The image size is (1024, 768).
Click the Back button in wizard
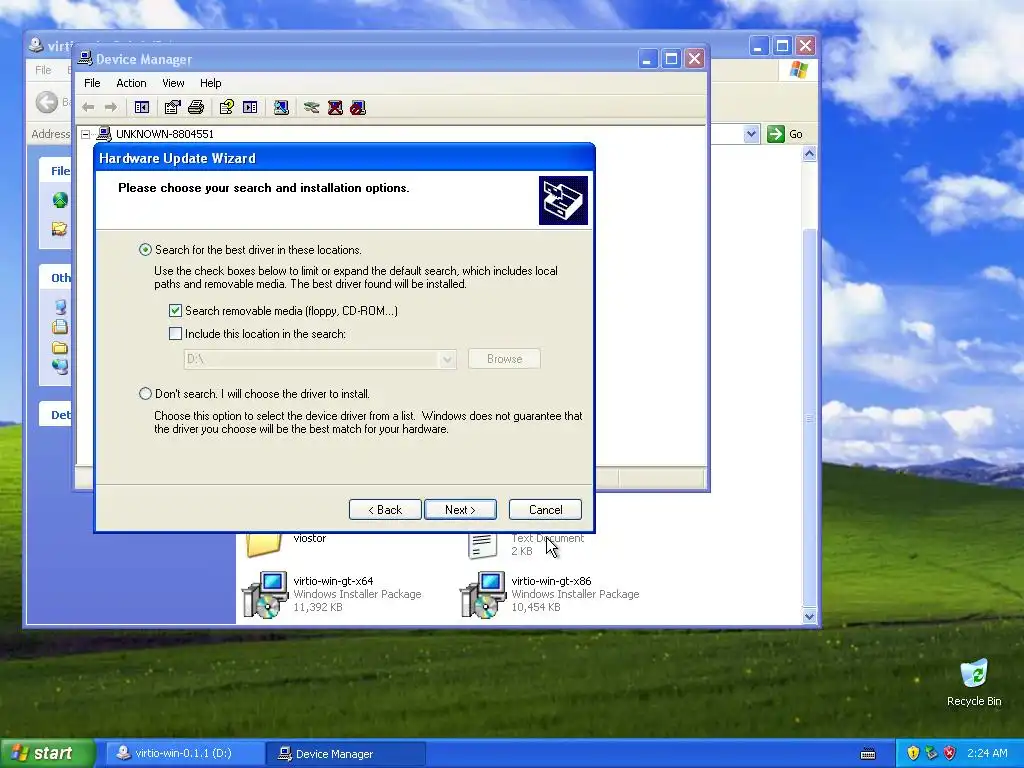pos(385,509)
